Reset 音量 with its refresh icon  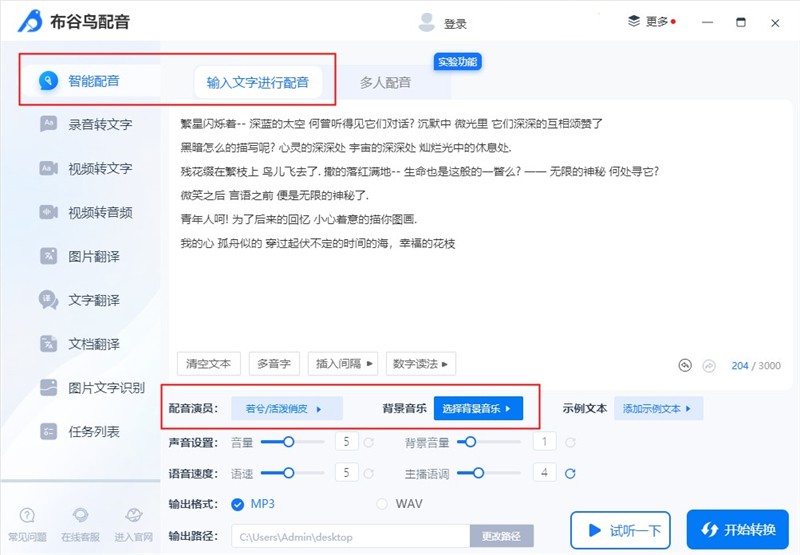click(368, 442)
